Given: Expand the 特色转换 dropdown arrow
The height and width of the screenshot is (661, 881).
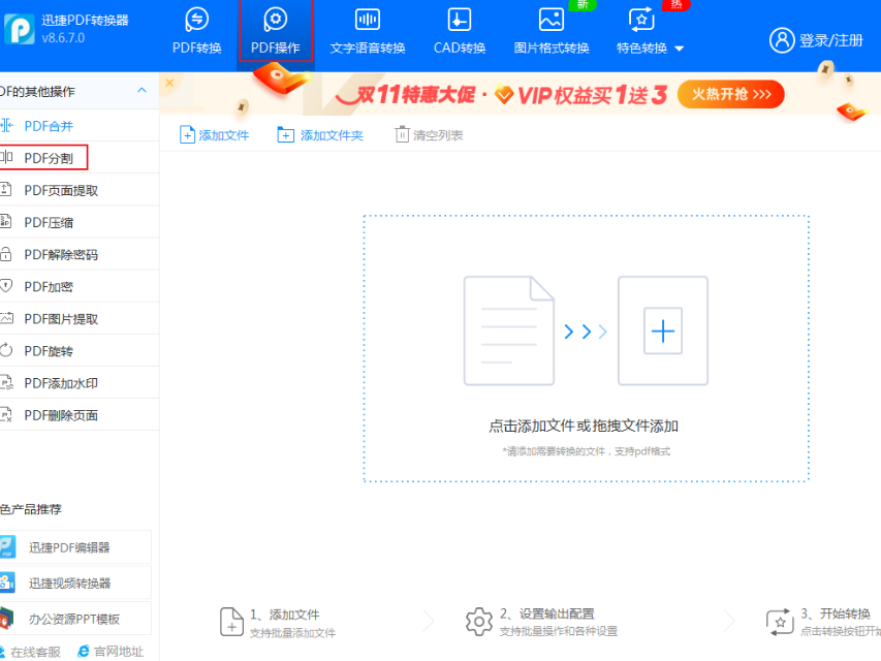Looking at the screenshot, I should point(679,48).
